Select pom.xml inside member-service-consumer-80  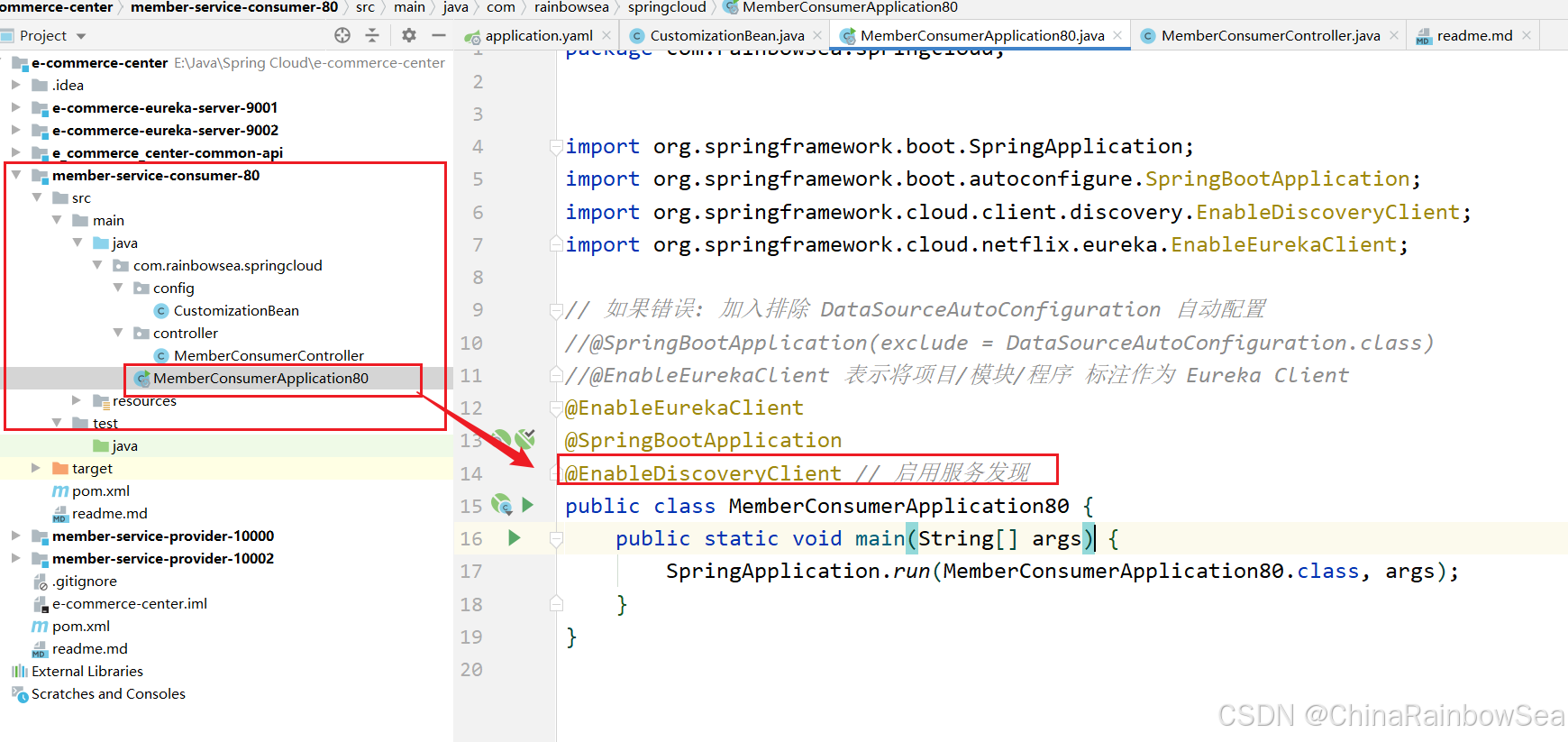[x=100, y=490]
